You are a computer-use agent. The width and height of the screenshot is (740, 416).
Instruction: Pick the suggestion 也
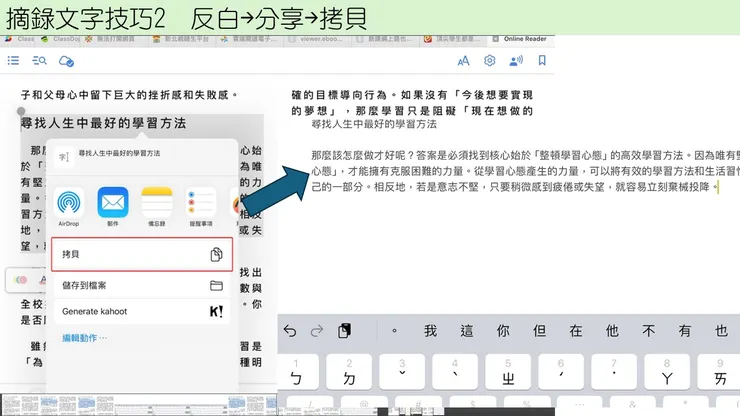pyautogui.click(x=721, y=331)
